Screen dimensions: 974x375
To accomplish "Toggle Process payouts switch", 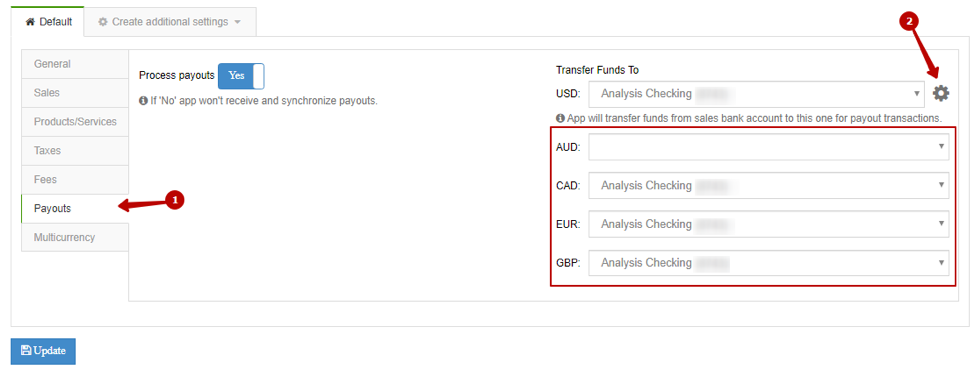I will (x=241, y=76).
